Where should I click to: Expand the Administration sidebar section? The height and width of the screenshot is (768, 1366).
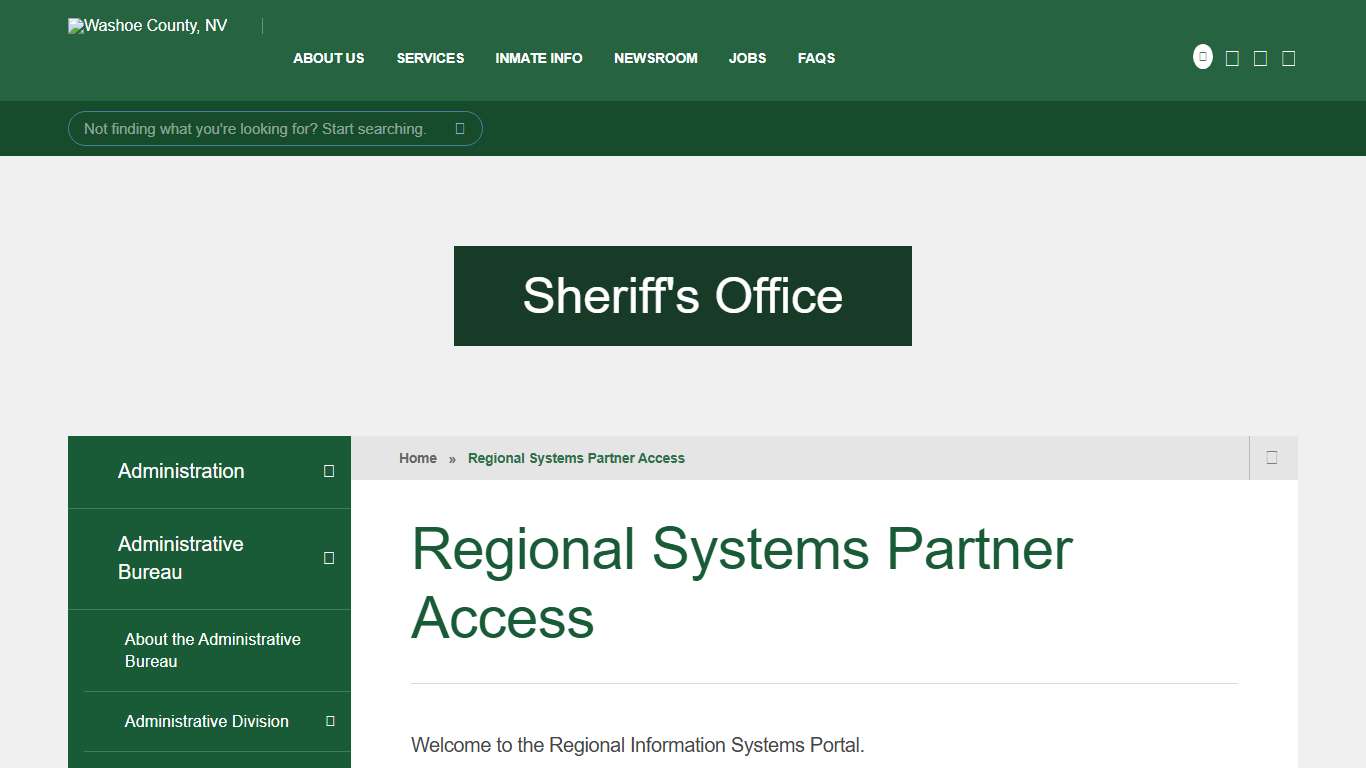pos(329,470)
